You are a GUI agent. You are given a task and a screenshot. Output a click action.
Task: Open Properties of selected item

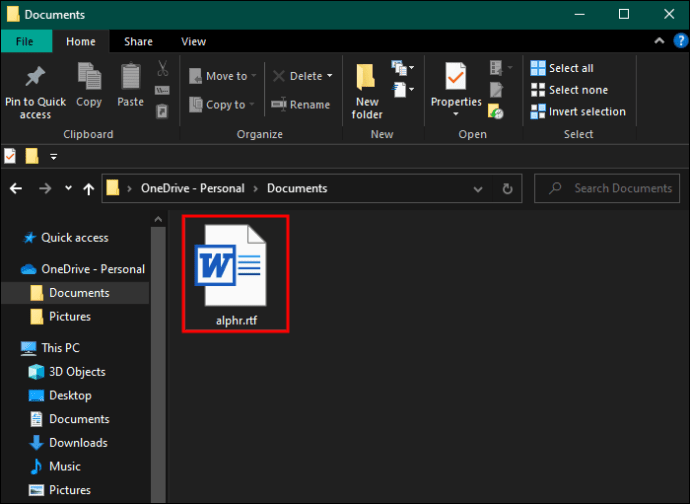click(x=456, y=85)
